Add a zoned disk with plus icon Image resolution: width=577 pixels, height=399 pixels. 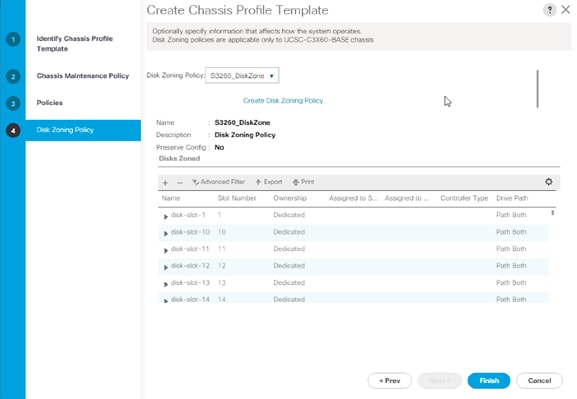tap(165, 183)
